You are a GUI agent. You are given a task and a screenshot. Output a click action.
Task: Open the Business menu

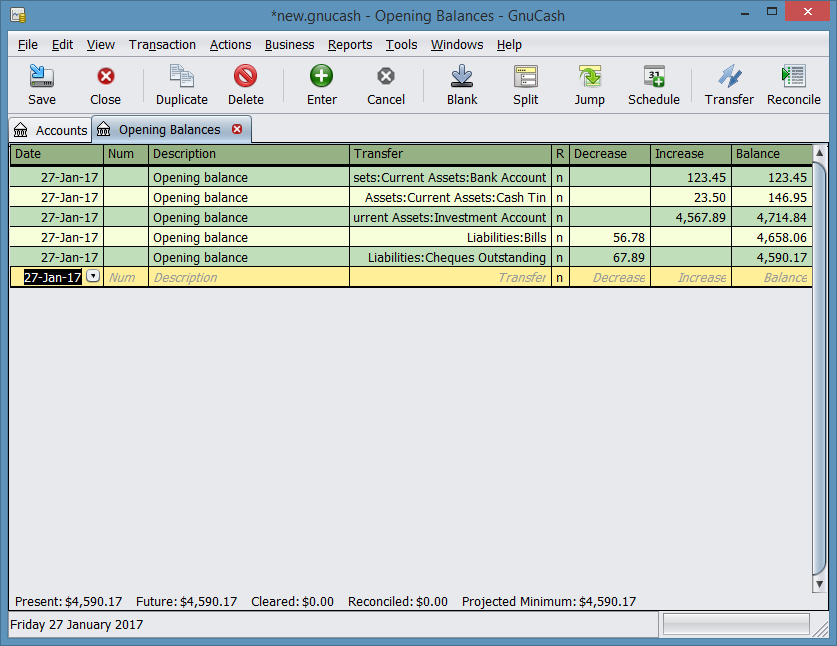tap(289, 45)
